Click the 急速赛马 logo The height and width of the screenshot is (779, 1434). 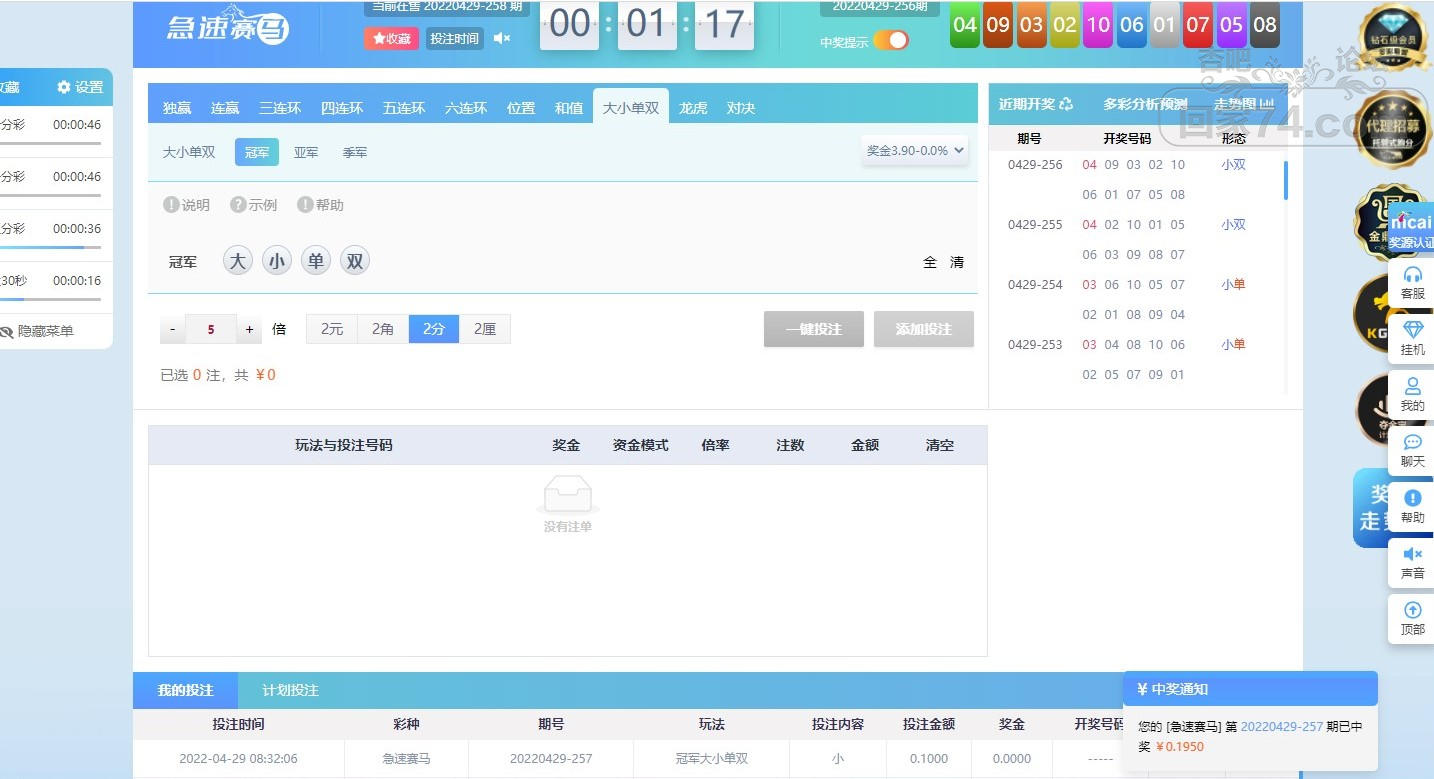click(227, 24)
